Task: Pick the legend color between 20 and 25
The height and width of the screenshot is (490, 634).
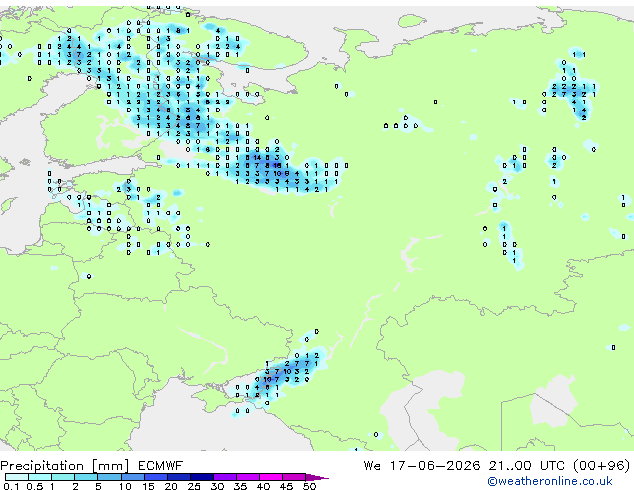Action: click(x=179, y=477)
